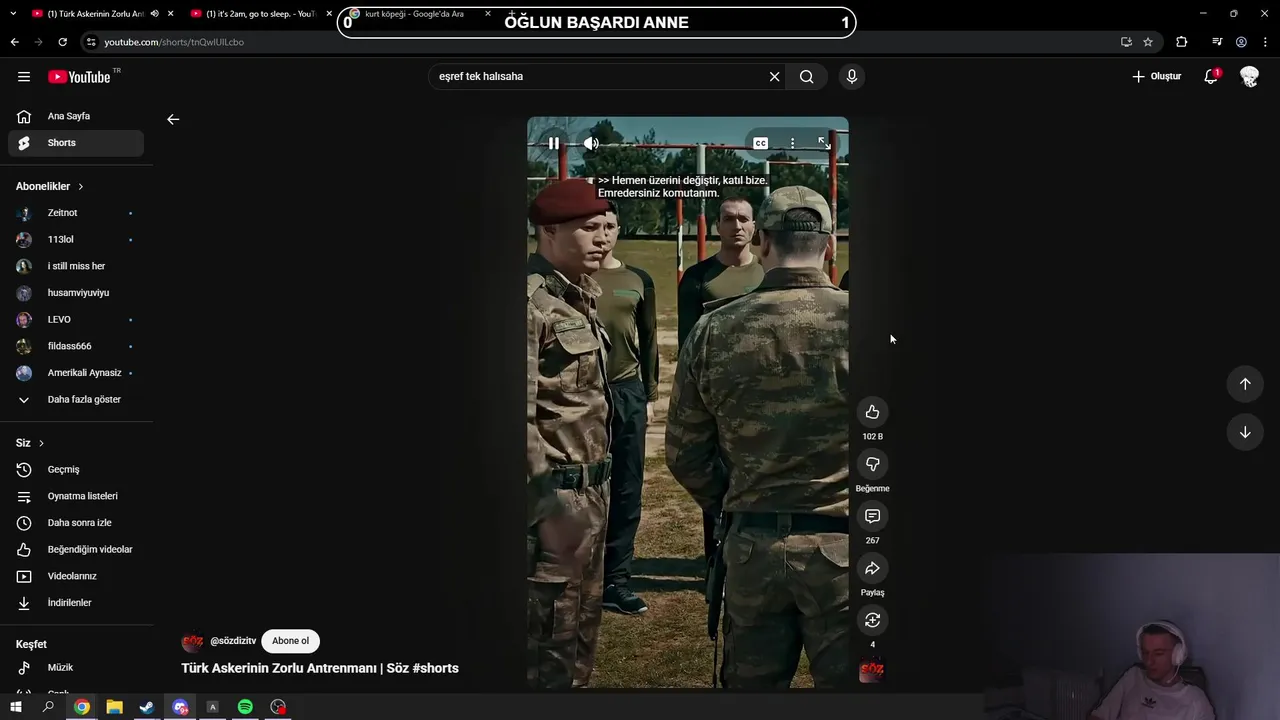Like the Short with thumbs up
1280x720 pixels.
coord(872,412)
